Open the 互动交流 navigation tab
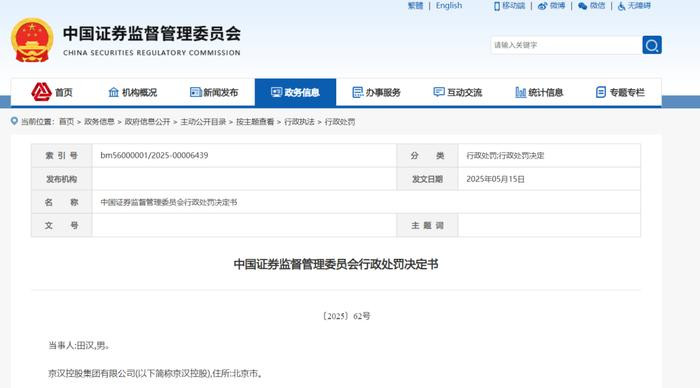700x388 pixels. pos(458,92)
